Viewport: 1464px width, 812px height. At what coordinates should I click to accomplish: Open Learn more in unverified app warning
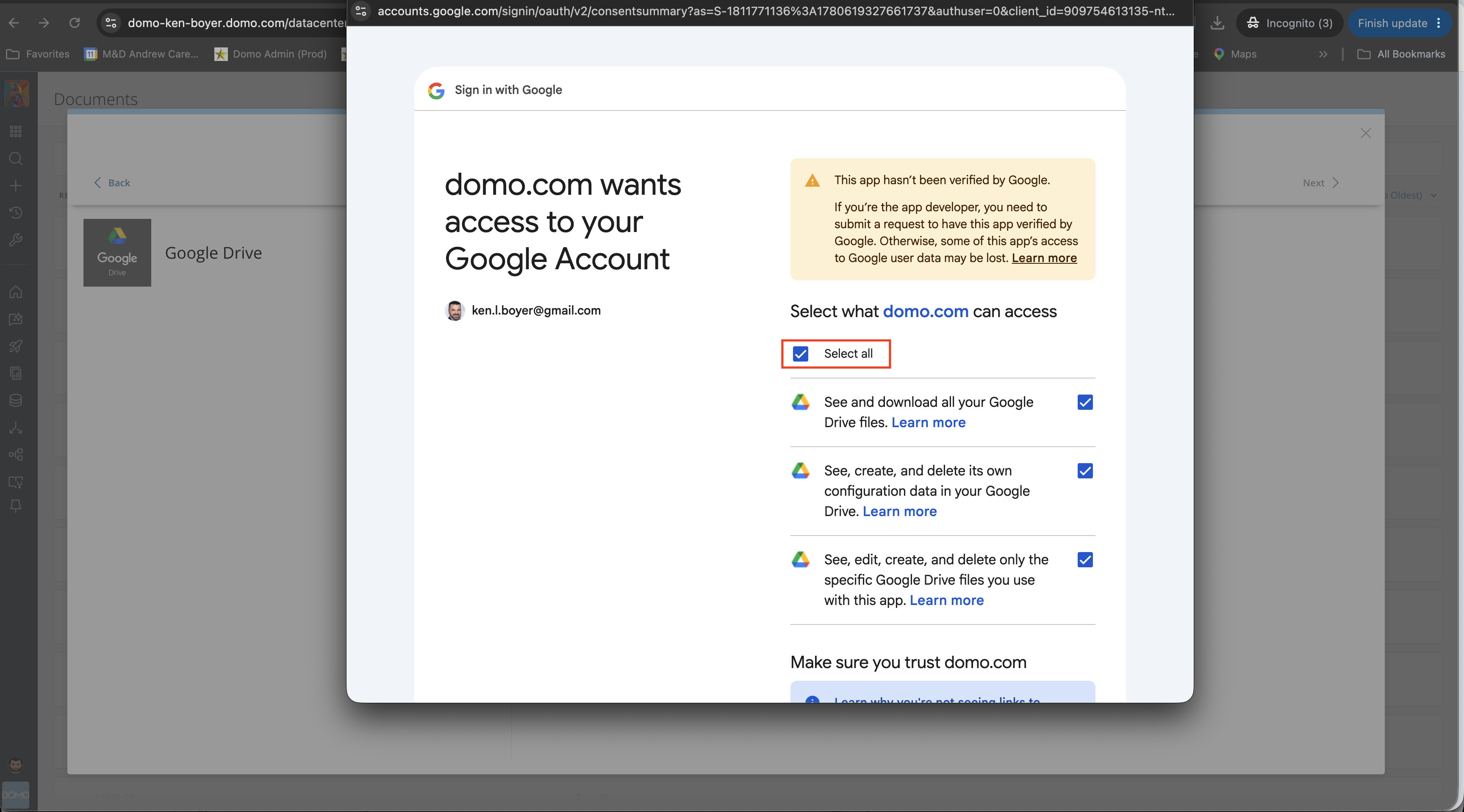[1044, 258]
